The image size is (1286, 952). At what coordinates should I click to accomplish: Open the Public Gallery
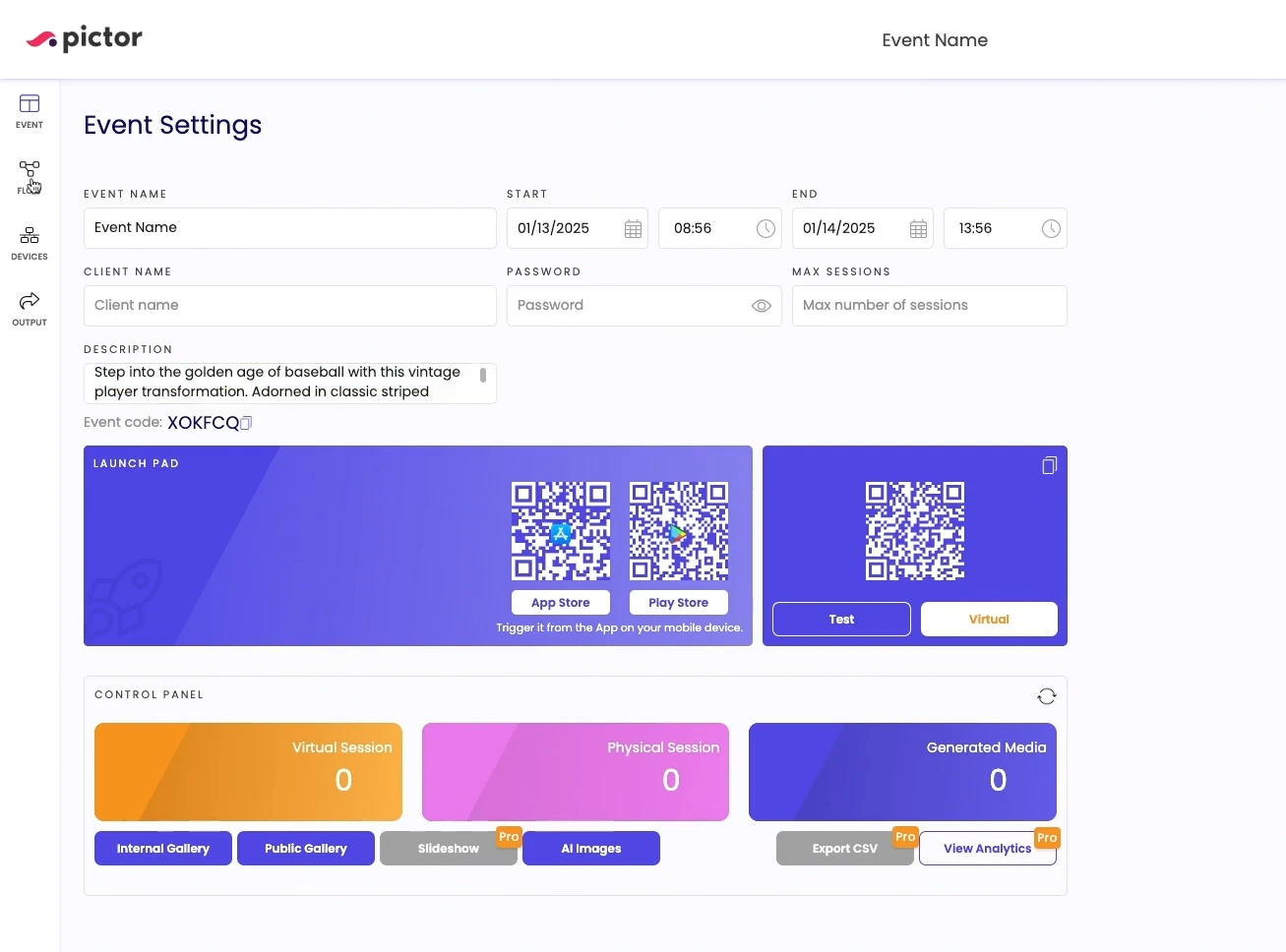(x=306, y=849)
